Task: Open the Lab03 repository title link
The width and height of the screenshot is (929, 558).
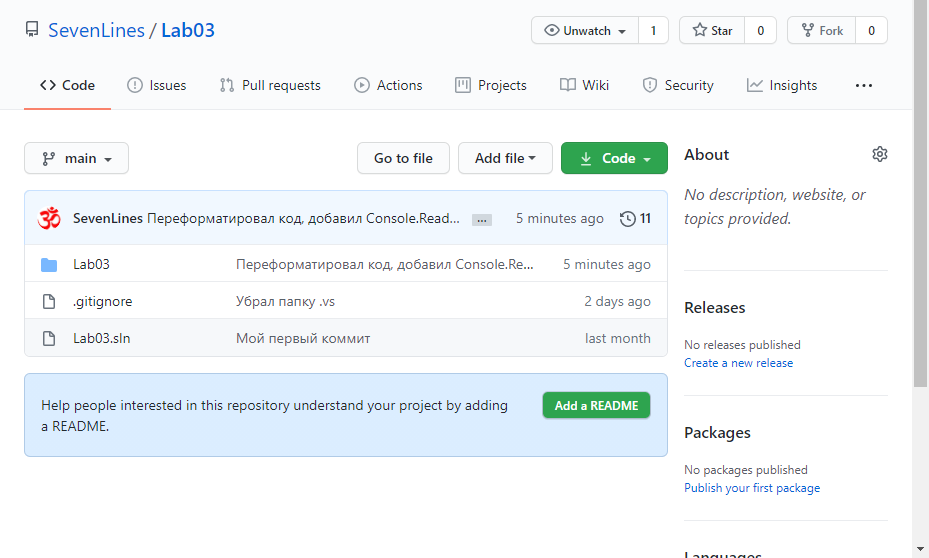Action: coord(188,30)
